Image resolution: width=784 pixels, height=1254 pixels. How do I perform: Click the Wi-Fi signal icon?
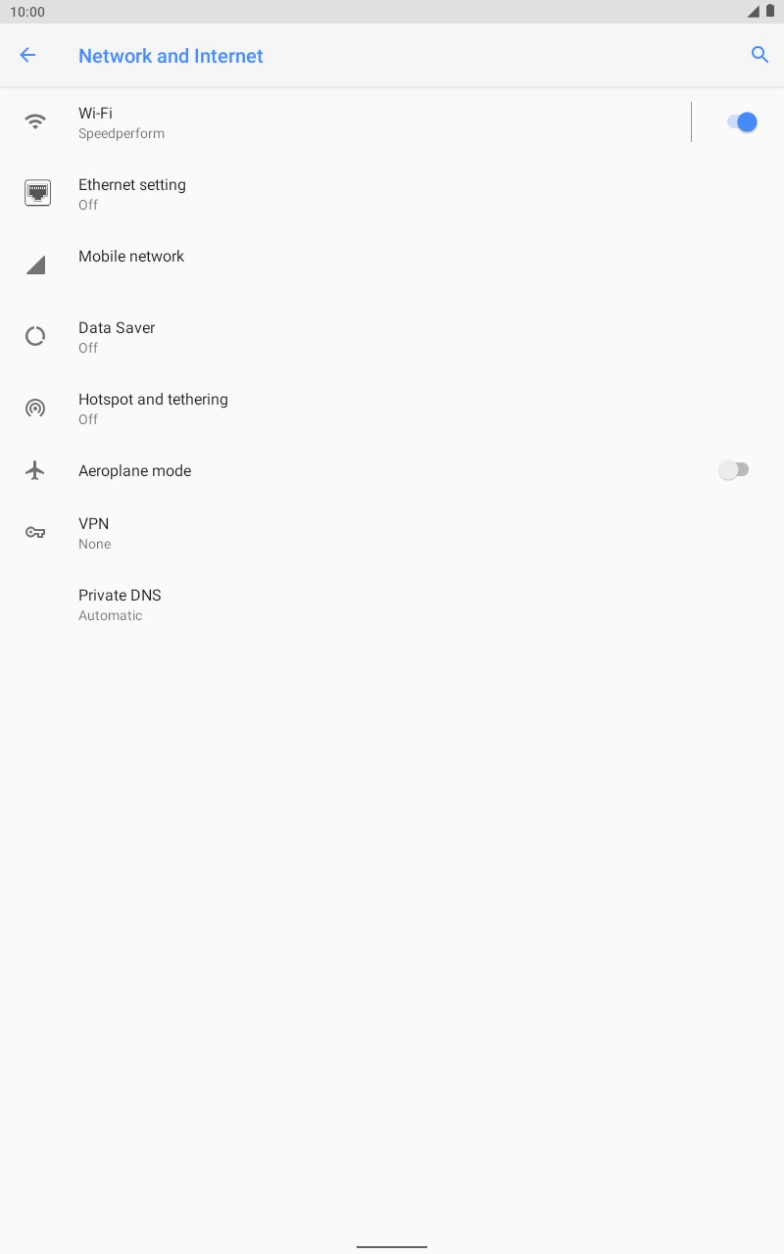pos(36,122)
